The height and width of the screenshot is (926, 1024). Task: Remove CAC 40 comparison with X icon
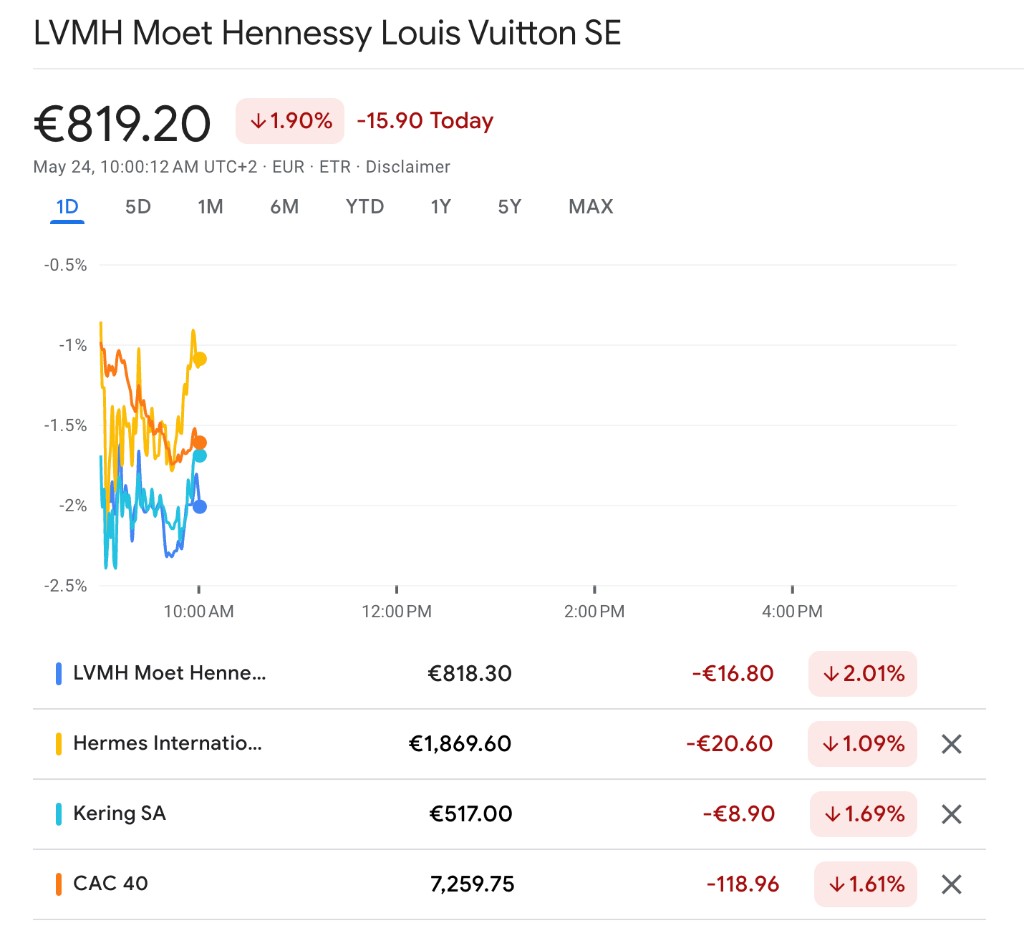[x=951, y=884]
